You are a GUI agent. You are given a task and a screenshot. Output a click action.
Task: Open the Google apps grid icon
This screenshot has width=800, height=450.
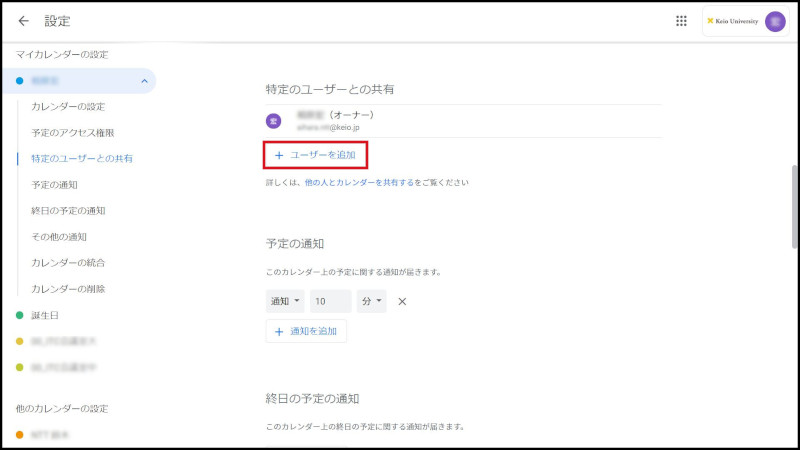pyautogui.click(x=681, y=21)
